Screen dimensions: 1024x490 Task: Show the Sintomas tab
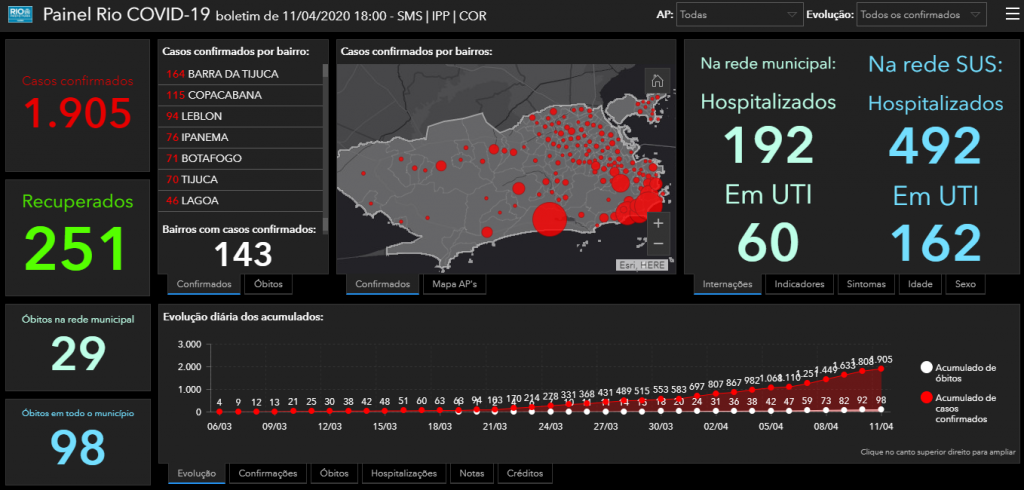[865, 285]
